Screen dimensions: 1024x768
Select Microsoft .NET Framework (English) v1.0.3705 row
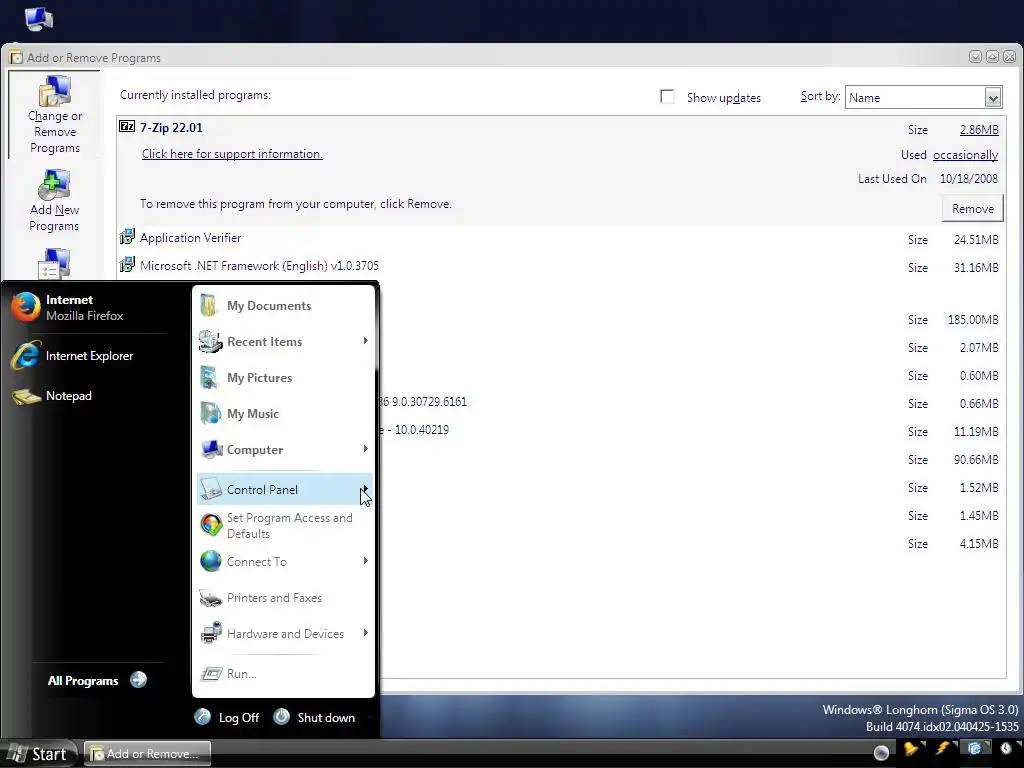[x=560, y=266]
